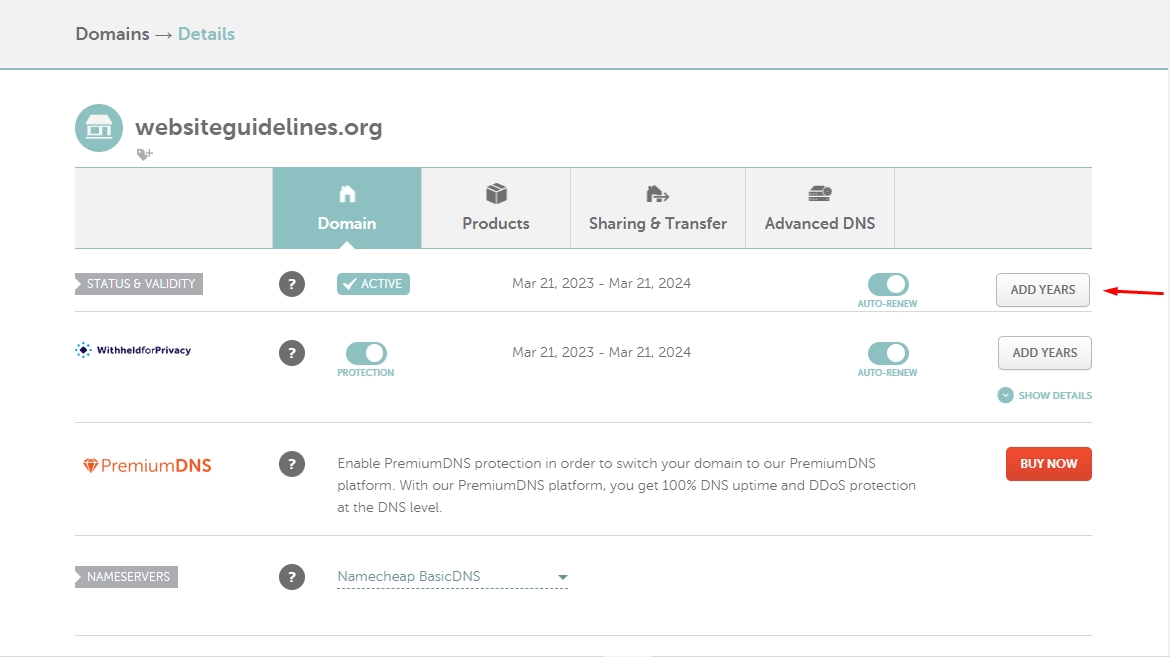Click the PremiumDNS logo
1170x657 pixels.
(x=147, y=465)
